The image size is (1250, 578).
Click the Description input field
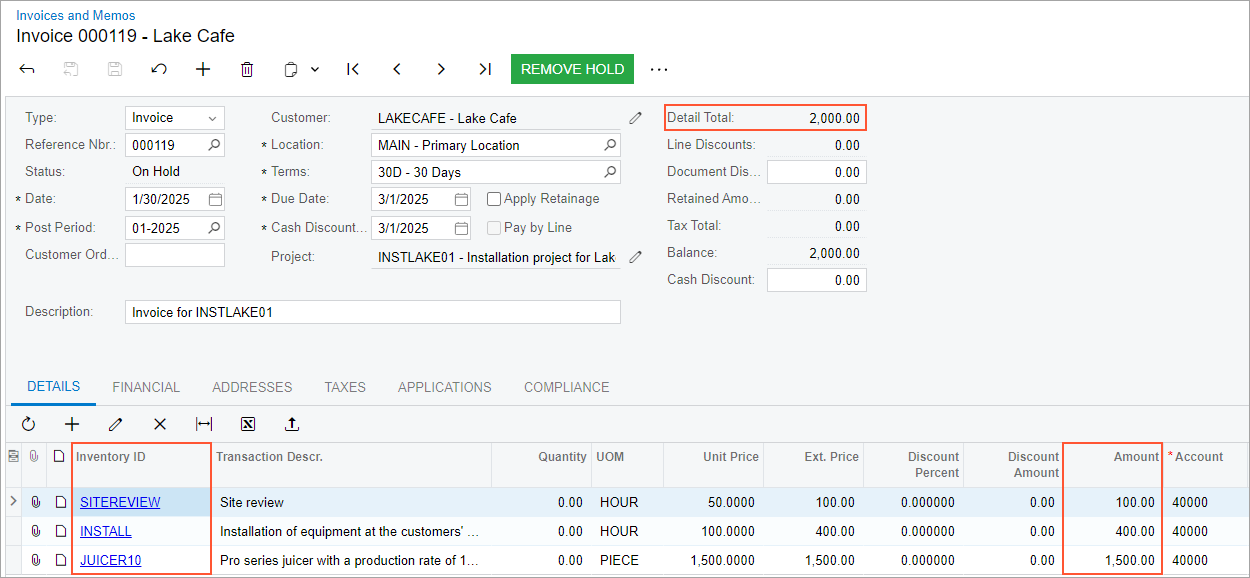tap(372, 312)
